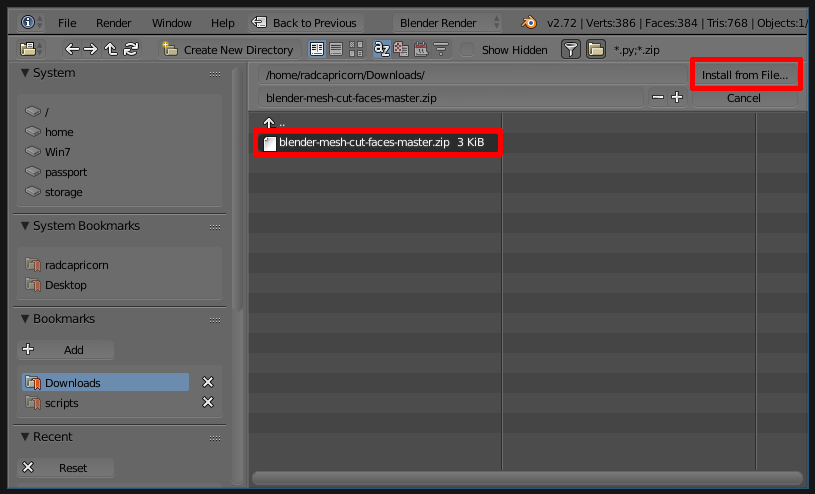Sort files alphabetically

click(382, 49)
